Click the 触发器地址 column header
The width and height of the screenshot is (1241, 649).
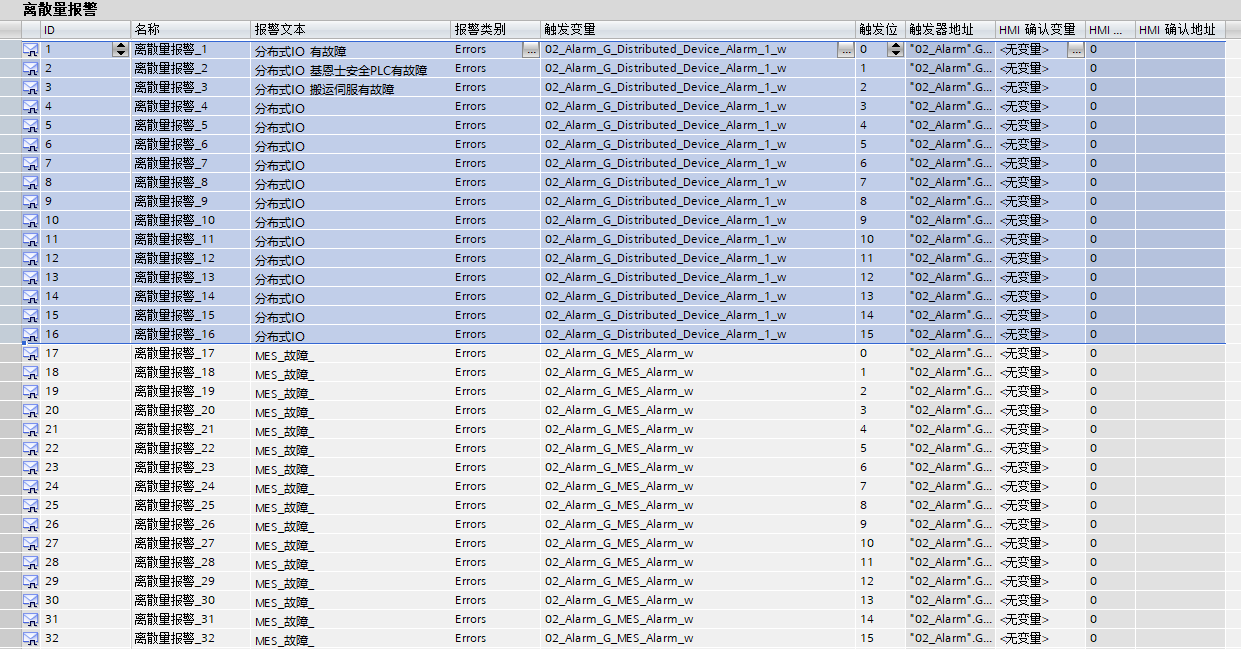(x=950, y=30)
